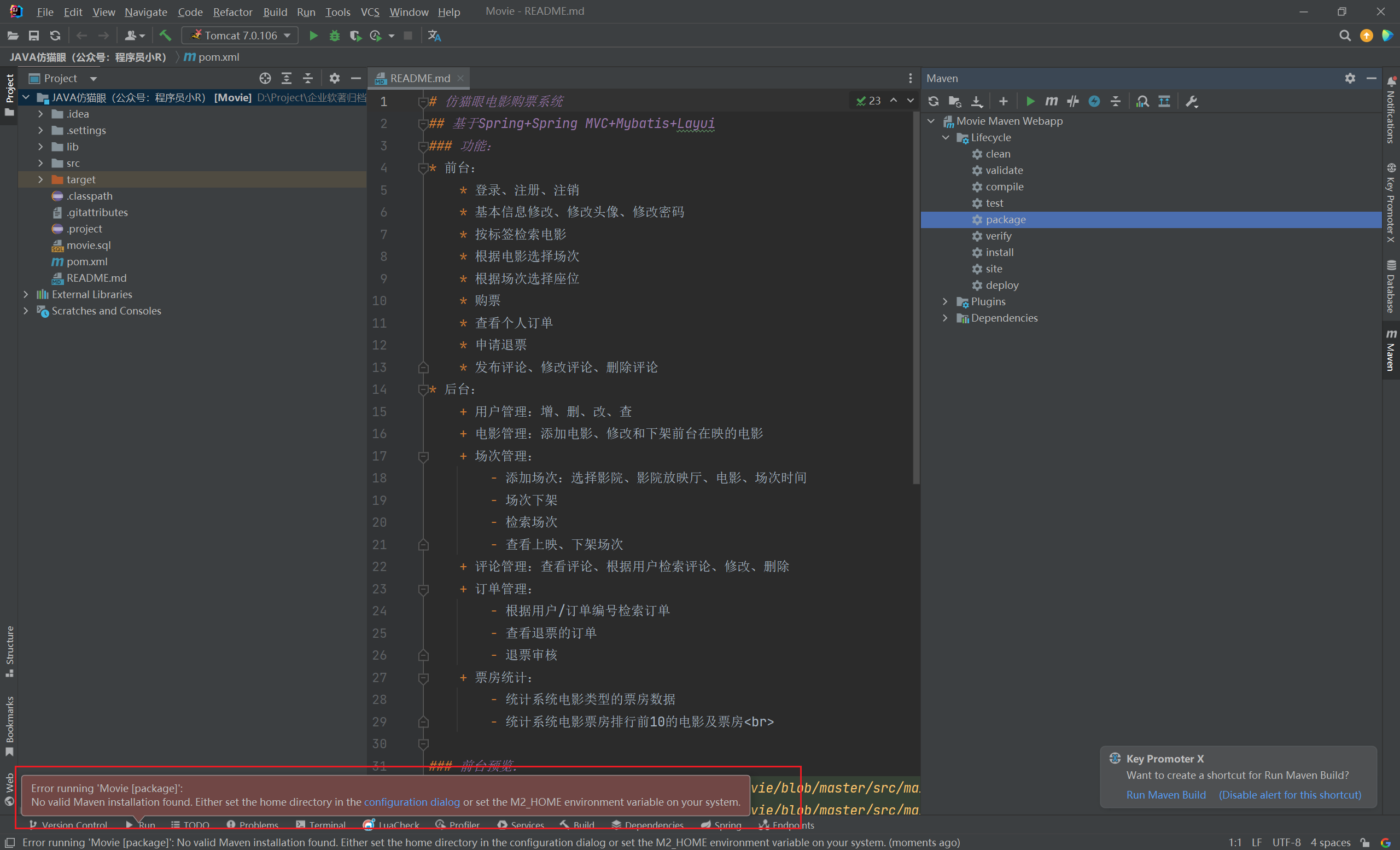
Task: Click Run with Coverage shield icon
Action: (355, 36)
